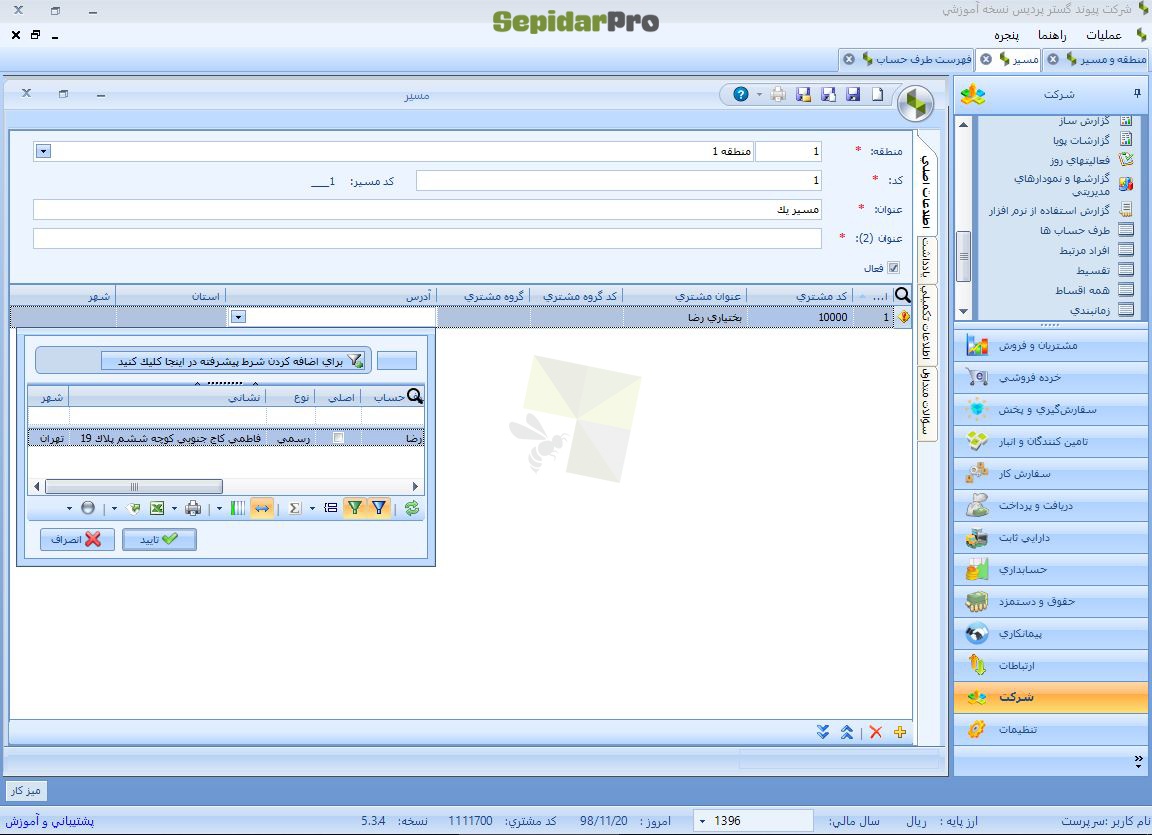Move row down with double-chevron icon

pos(823,732)
